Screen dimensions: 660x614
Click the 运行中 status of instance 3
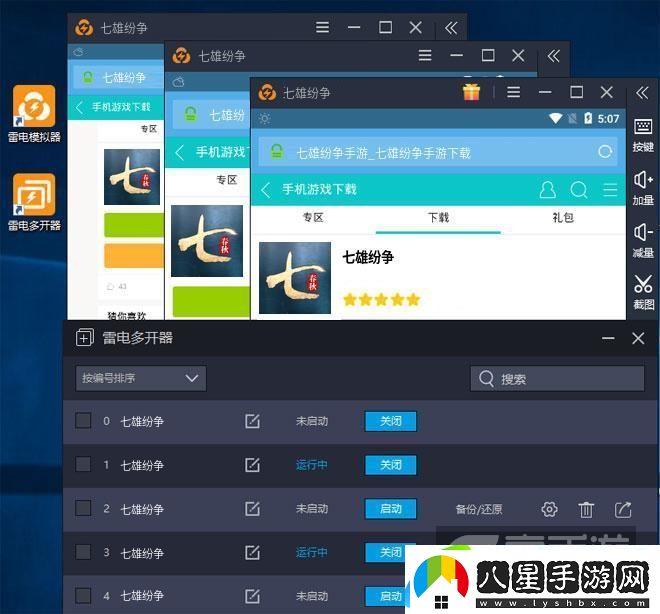click(x=311, y=552)
